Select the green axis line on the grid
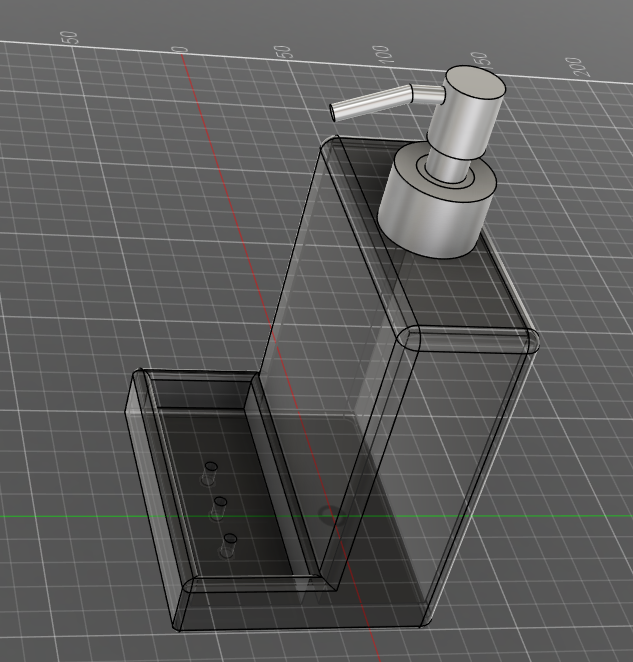The image size is (633, 662). click(x=316, y=516)
